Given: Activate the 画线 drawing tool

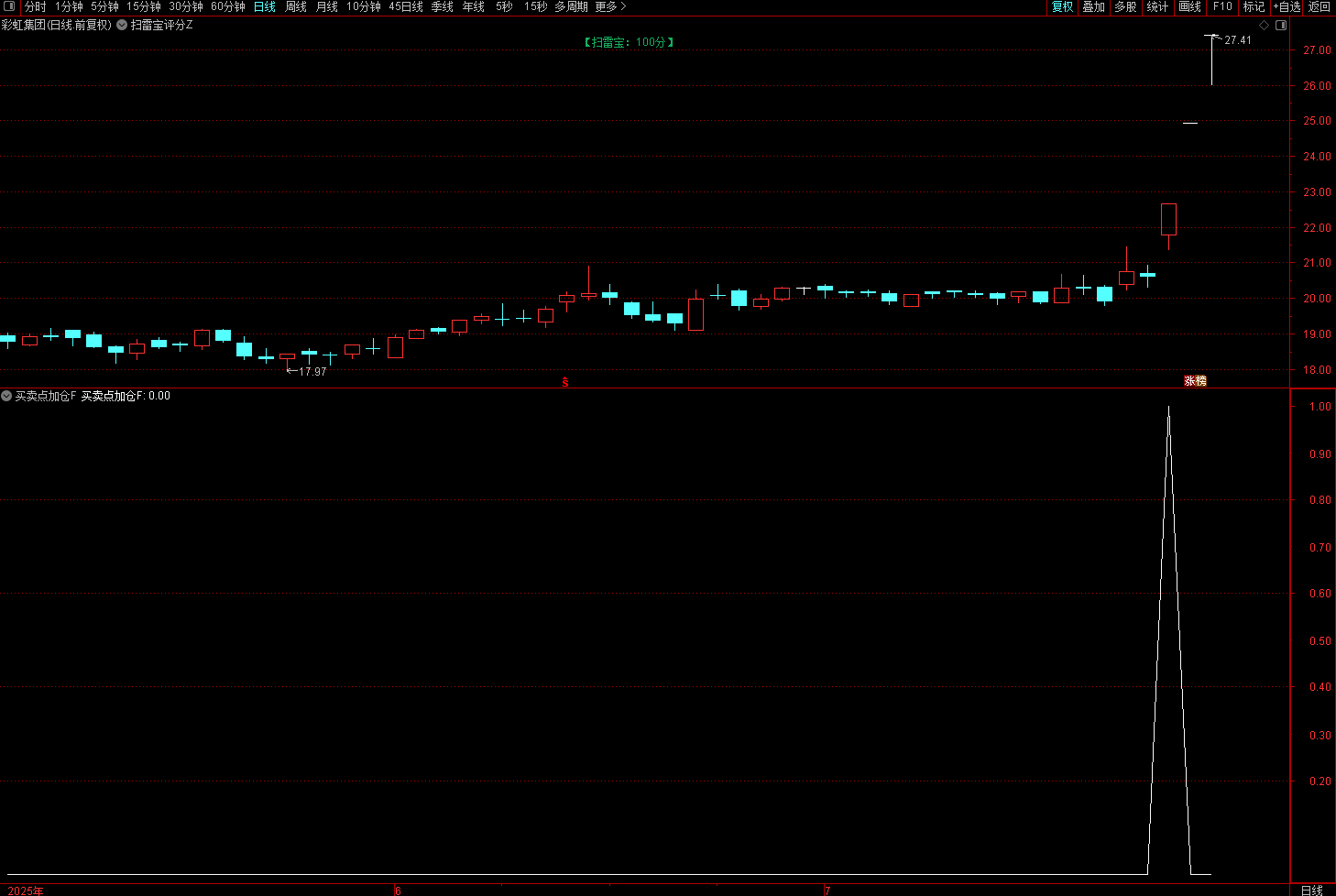Looking at the screenshot, I should [1190, 6].
